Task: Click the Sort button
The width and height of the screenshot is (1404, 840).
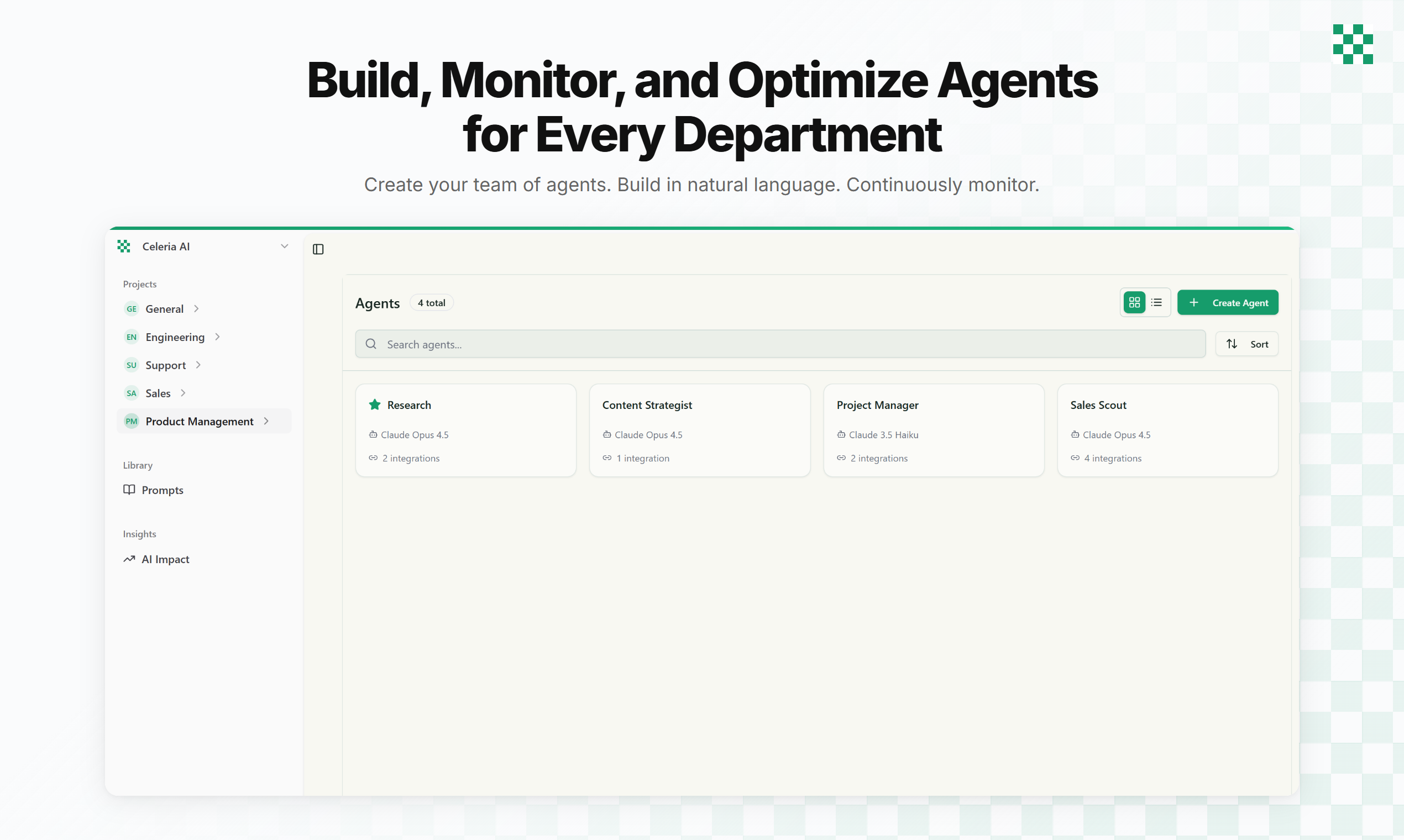Action: click(x=1246, y=344)
